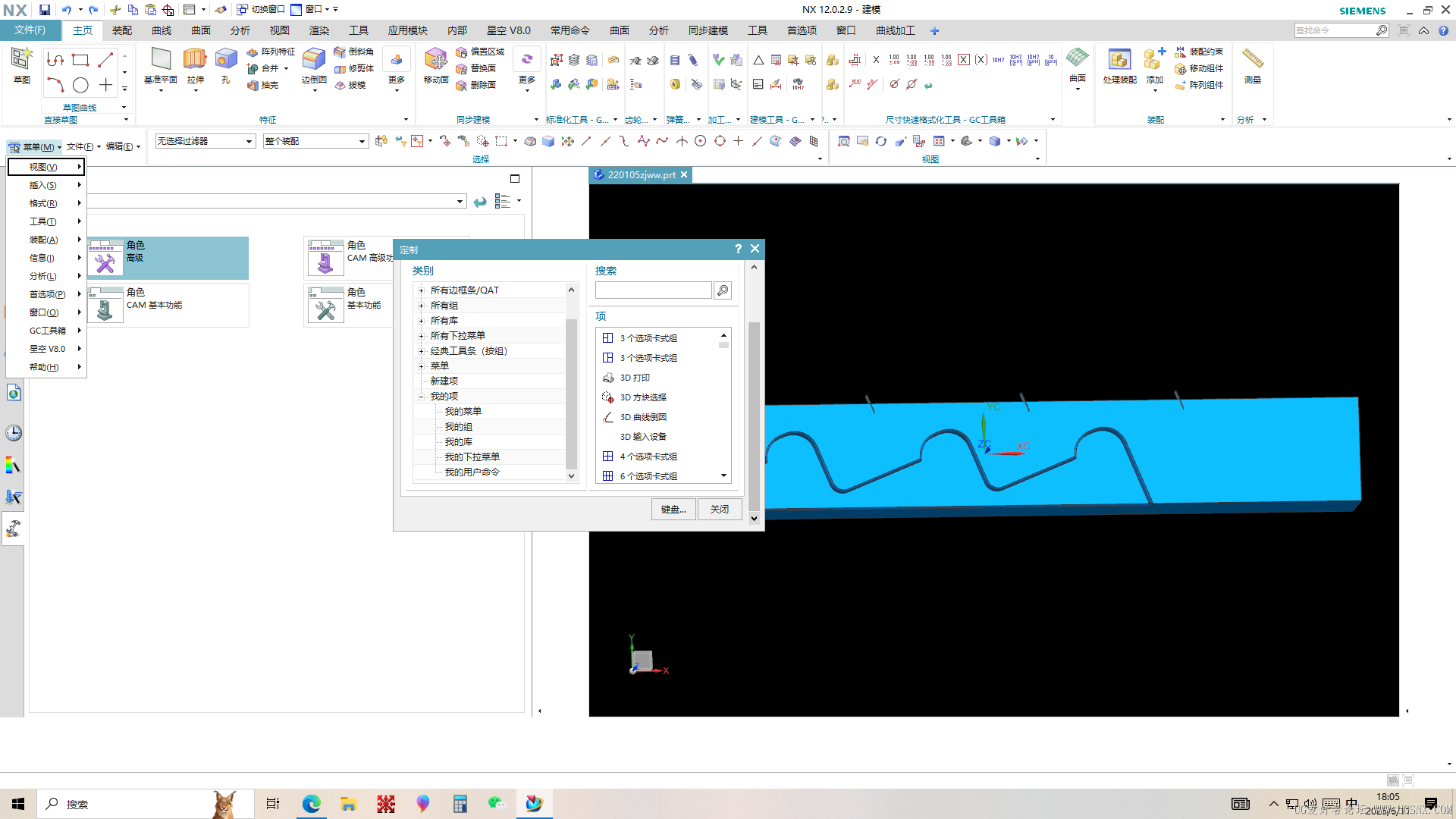Select the Datum Plane (基准平面) icon

coord(160,60)
